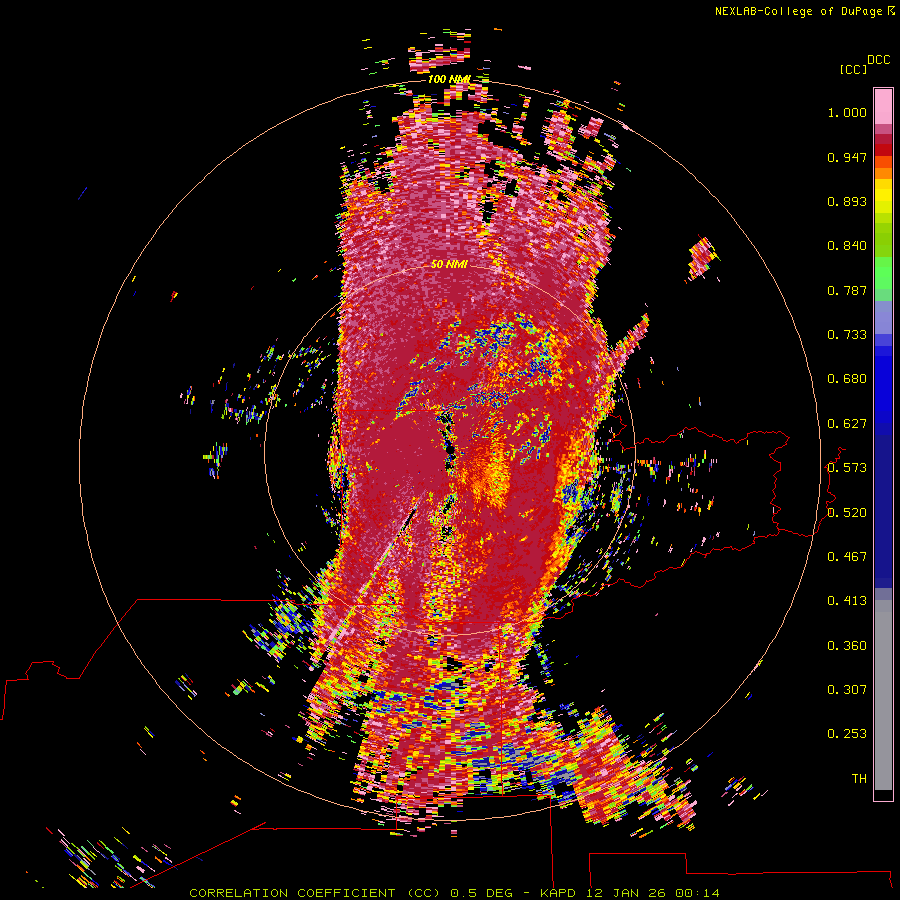
Task: Click the 0.947 scale value
Action: 847,157
